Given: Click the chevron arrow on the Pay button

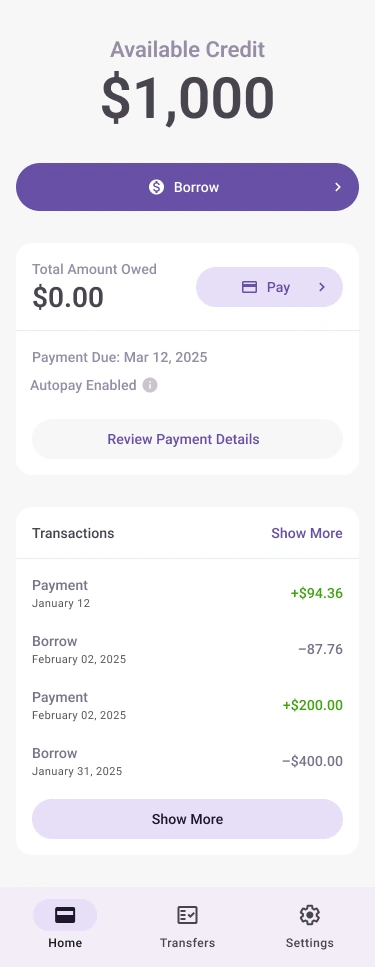Looking at the screenshot, I should tap(321, 287).
